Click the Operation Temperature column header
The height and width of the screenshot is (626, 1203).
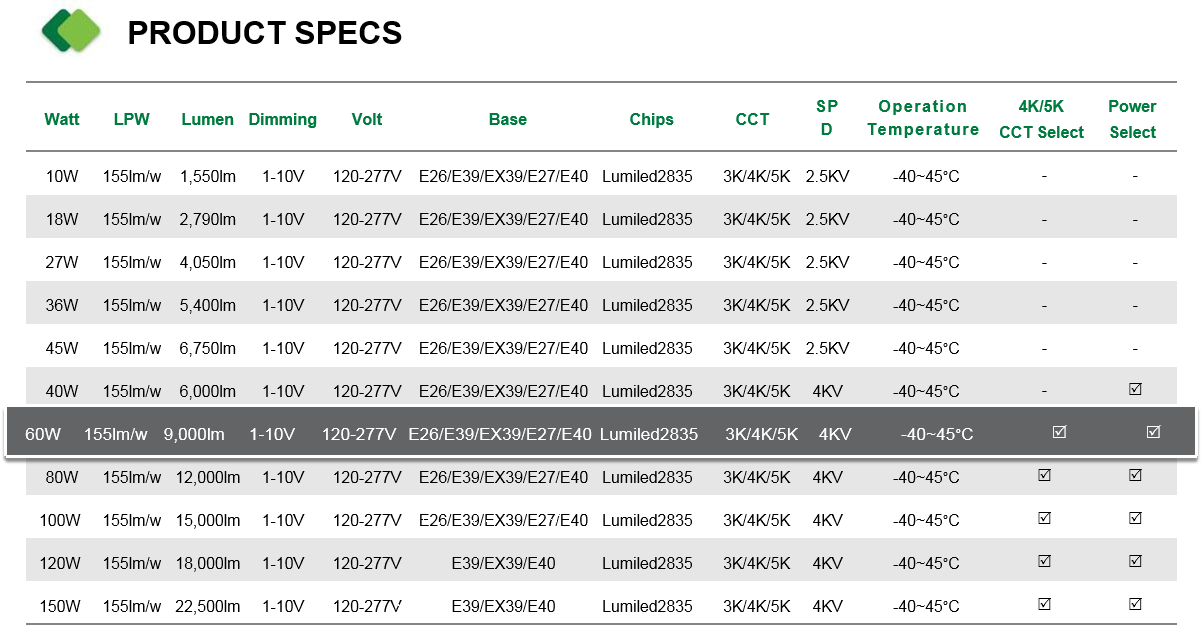pos(923,118)
